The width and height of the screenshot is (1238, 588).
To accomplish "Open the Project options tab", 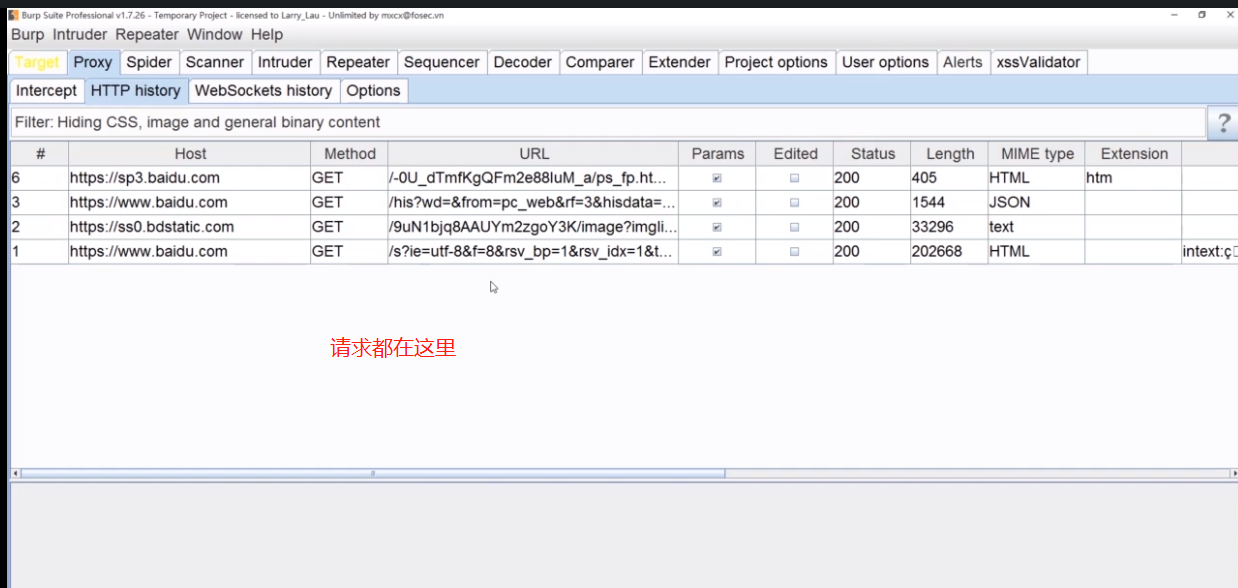I will coord(776,62).
